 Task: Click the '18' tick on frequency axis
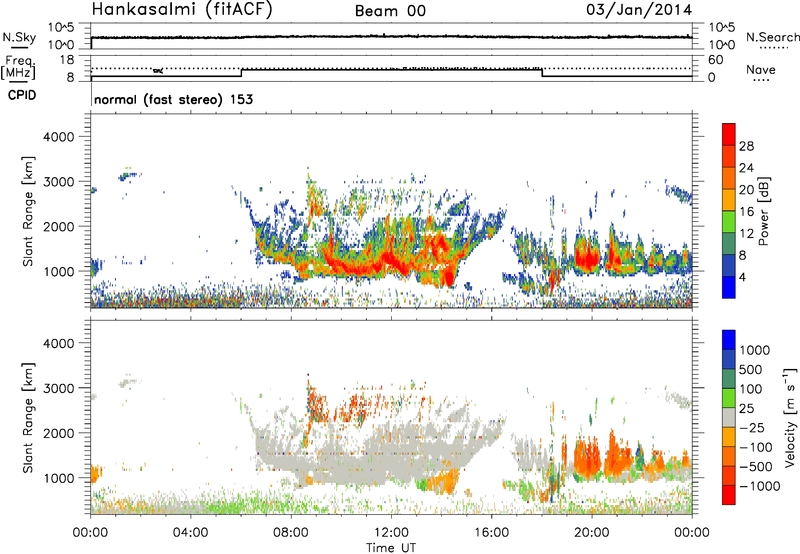coord(66,60)
